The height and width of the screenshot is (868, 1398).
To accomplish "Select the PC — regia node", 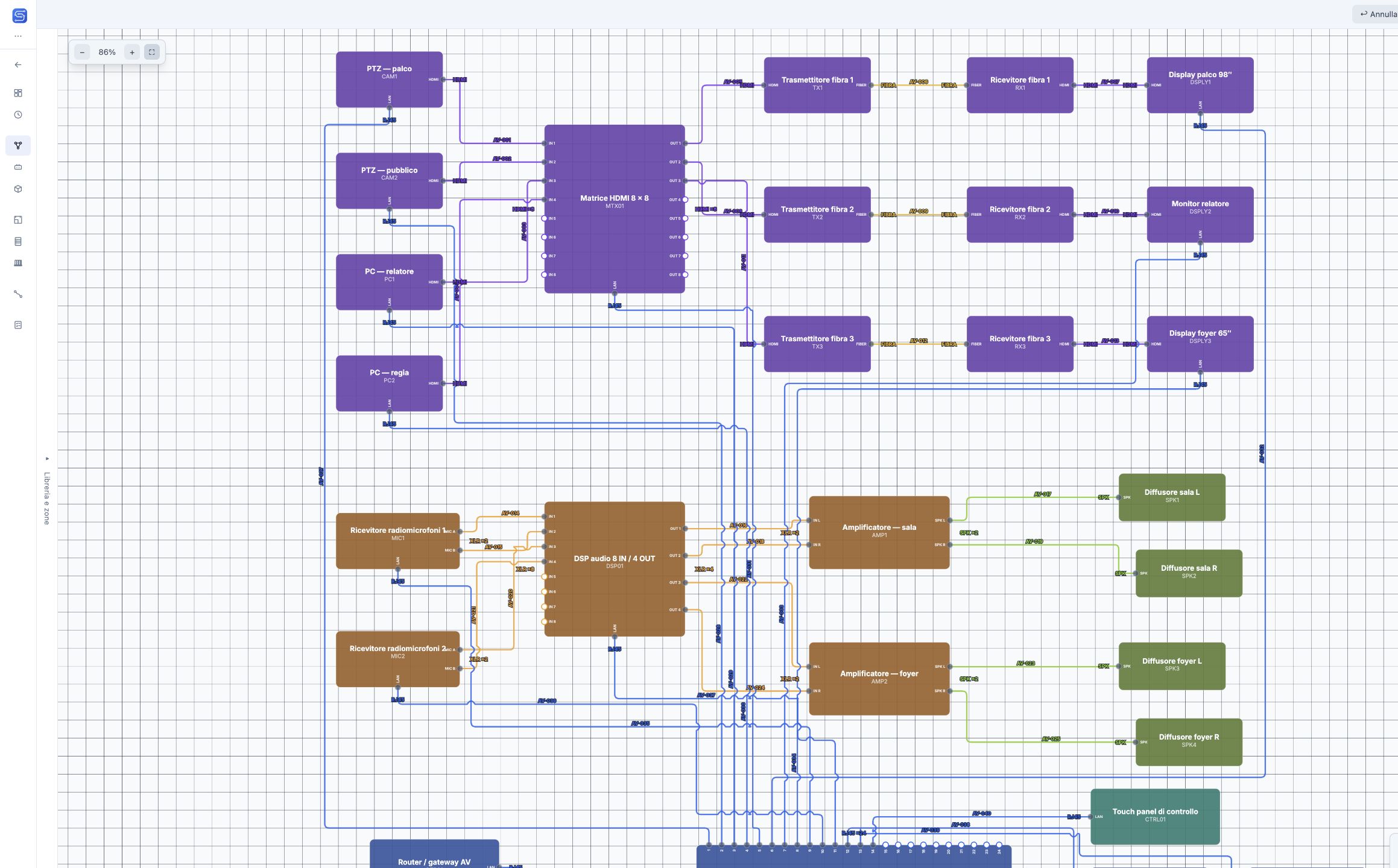I will [389, 383].
